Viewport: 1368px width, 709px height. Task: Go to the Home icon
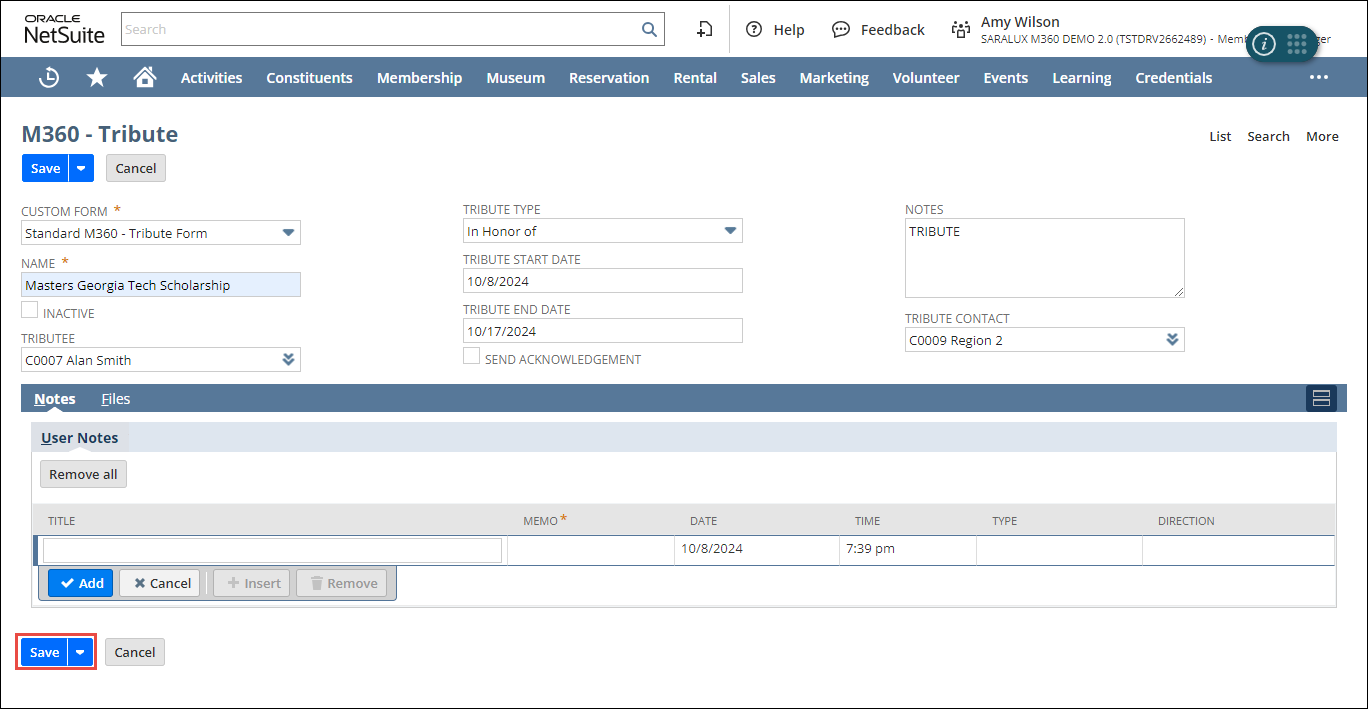[x=145, y=77]
